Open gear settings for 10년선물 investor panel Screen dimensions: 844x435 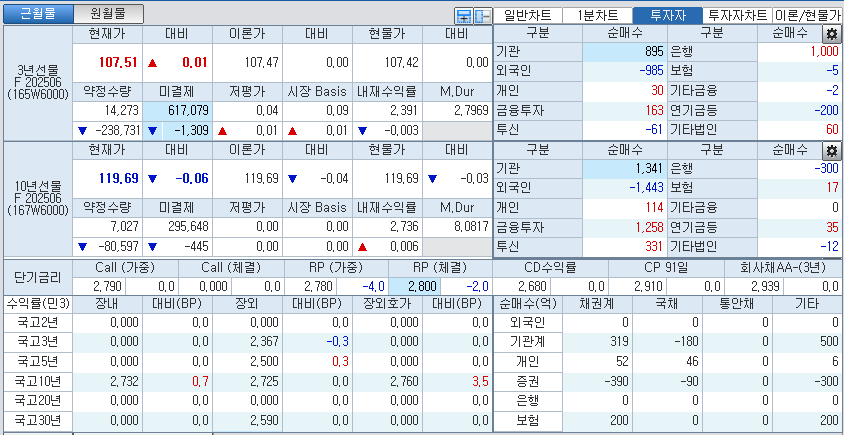[831, 151]
